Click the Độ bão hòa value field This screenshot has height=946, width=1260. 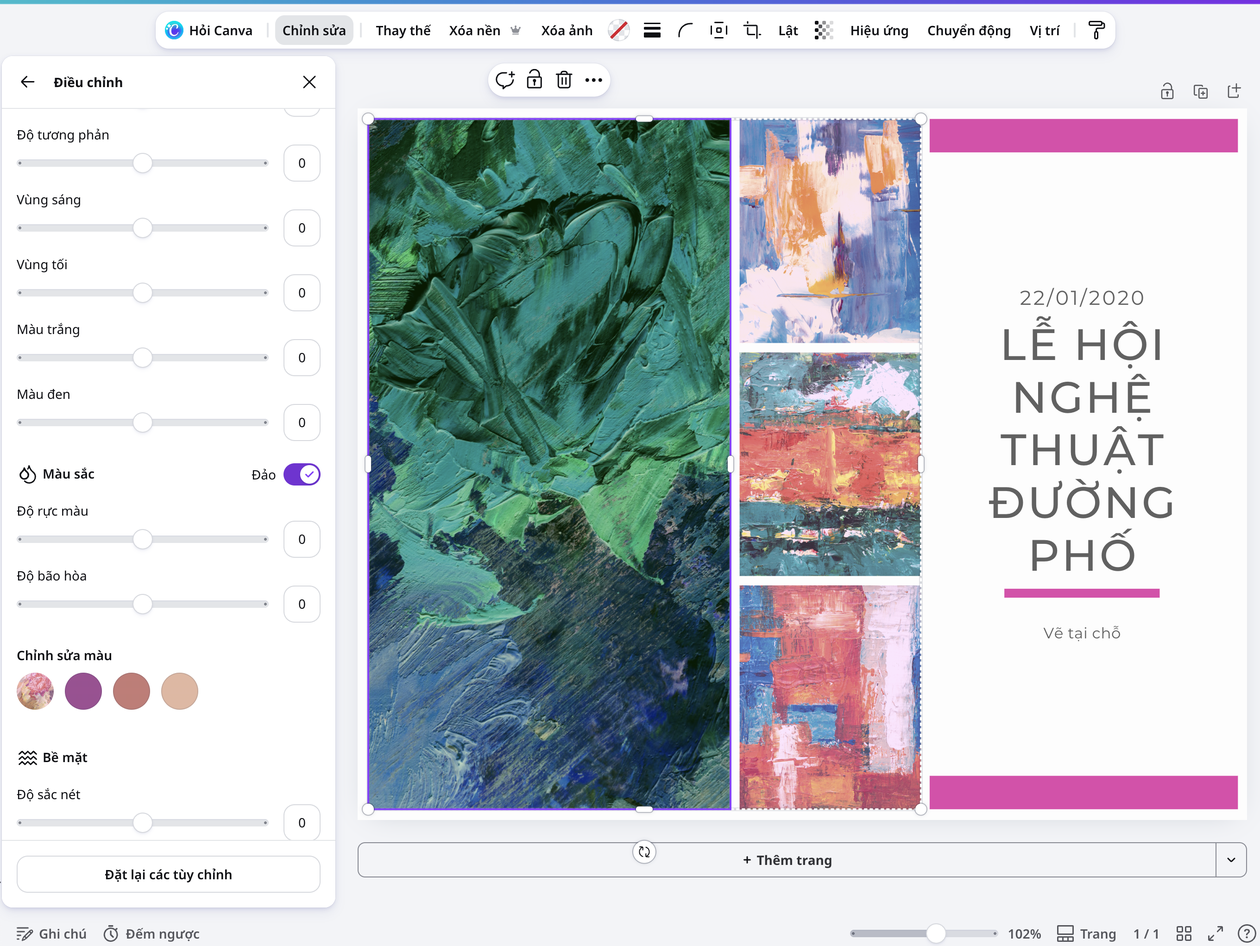click(x=302, y=604)
